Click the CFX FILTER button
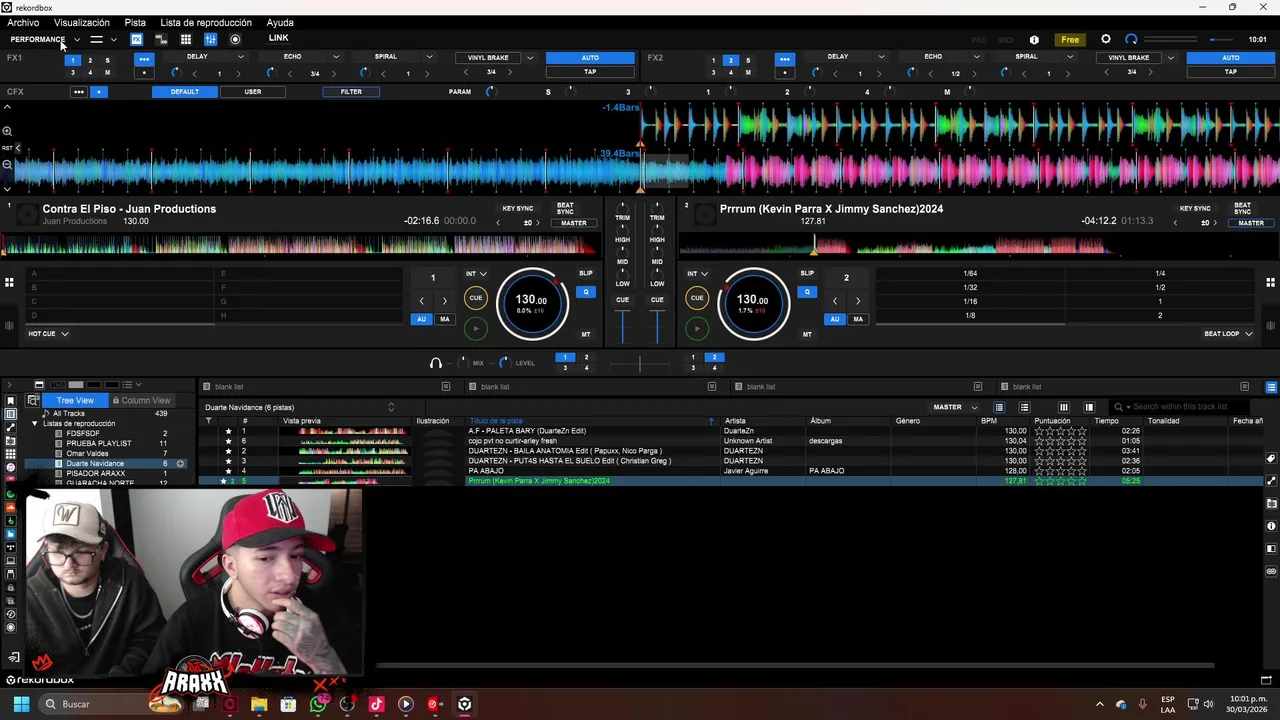 [351, 92]
